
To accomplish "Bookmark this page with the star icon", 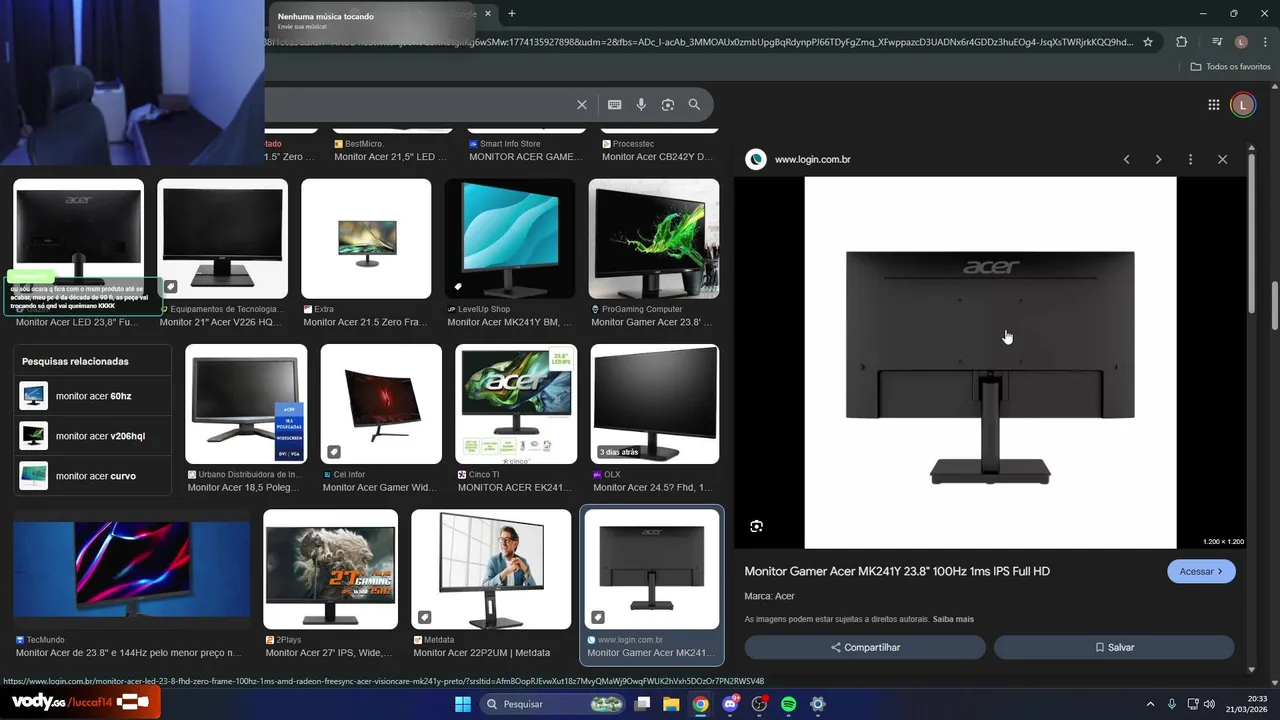I will coord(1148,42).
